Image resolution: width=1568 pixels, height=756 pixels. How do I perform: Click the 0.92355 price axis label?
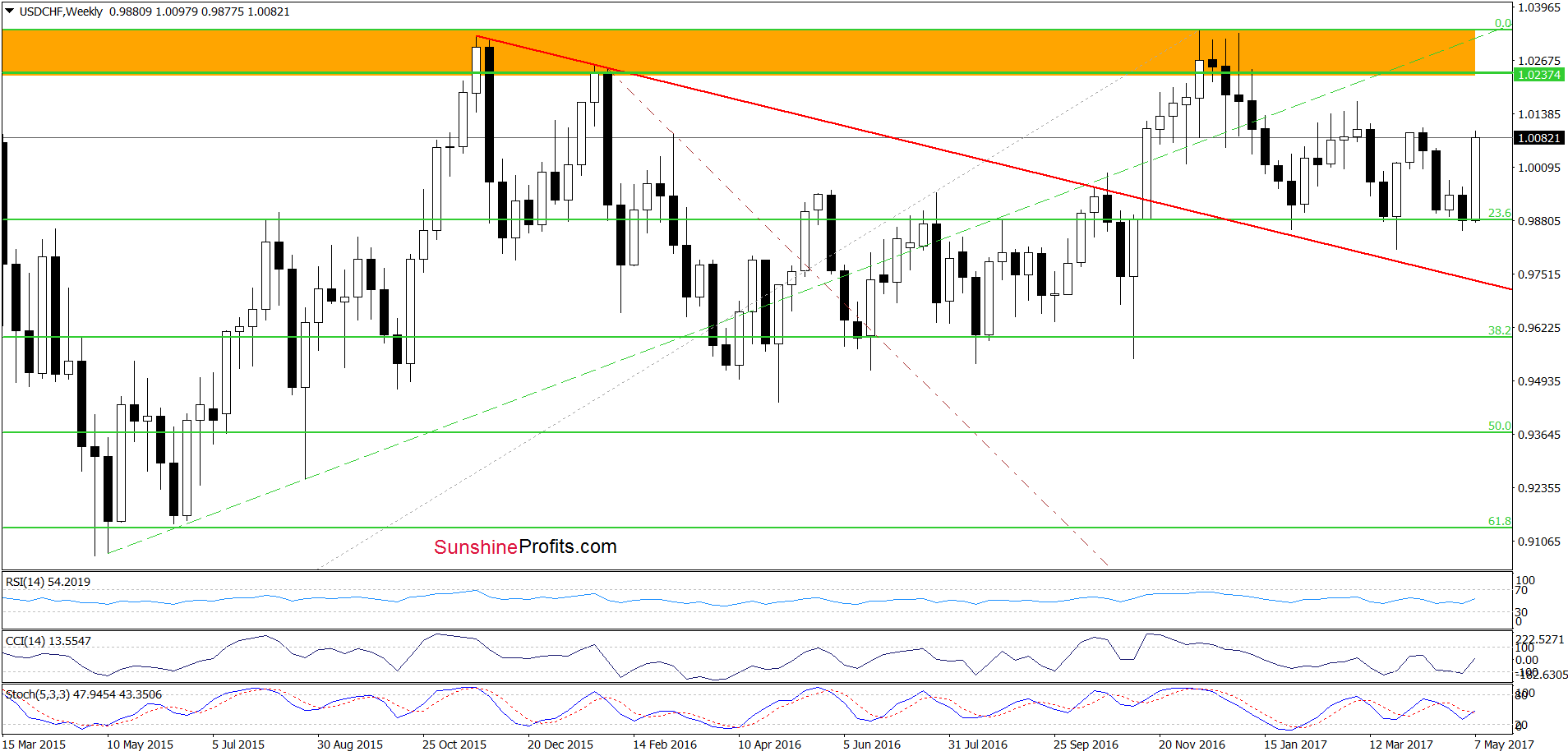pyautogui.click(x=1538, y=488)
